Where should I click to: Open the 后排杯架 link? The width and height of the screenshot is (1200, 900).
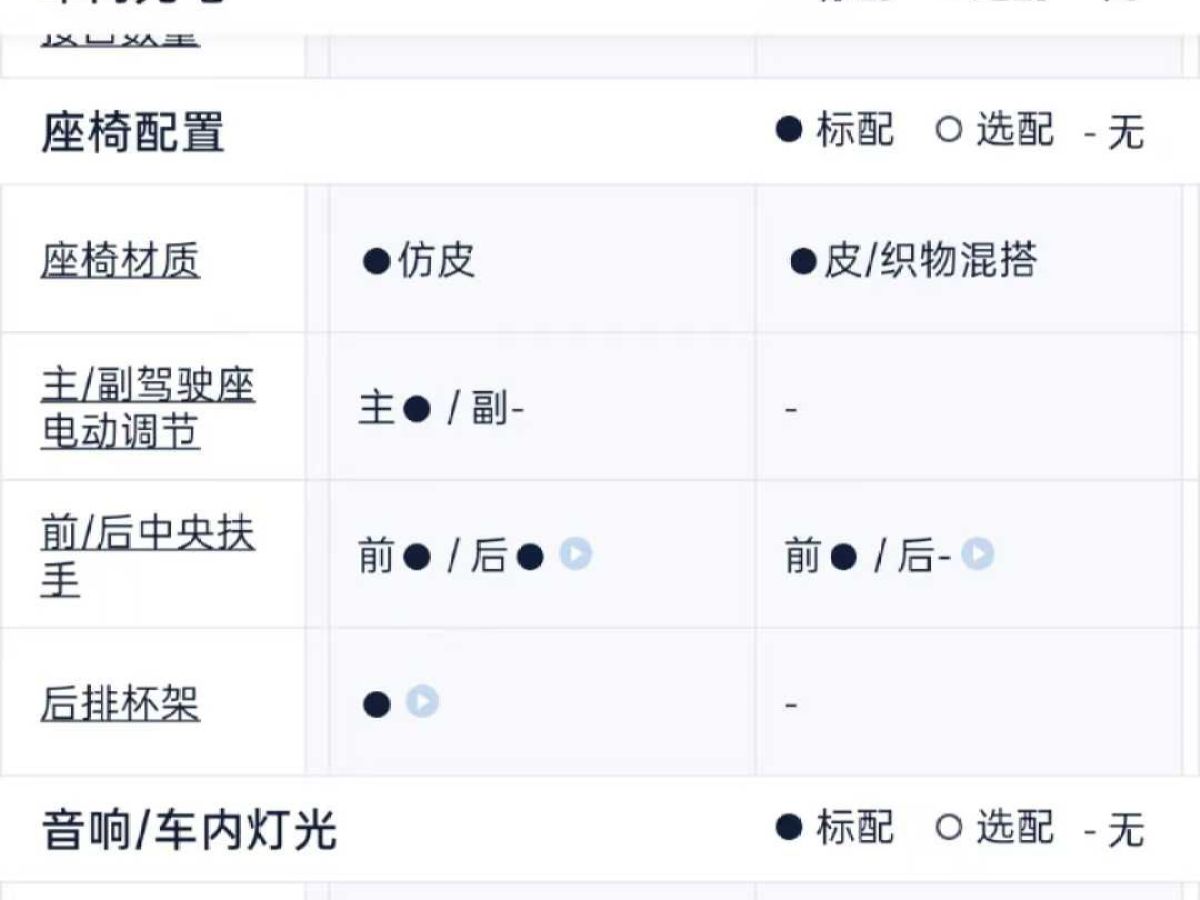pyautogui.click(x=120, y=704)
